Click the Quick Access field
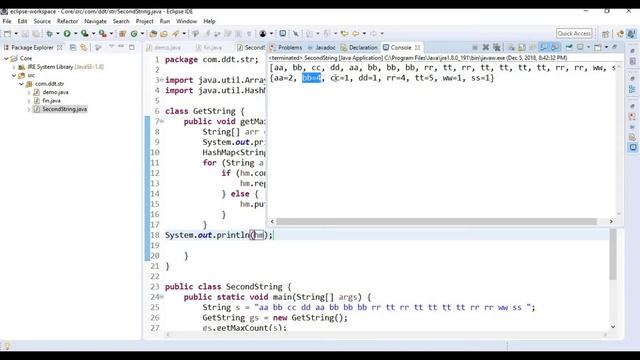 (574, 33)
